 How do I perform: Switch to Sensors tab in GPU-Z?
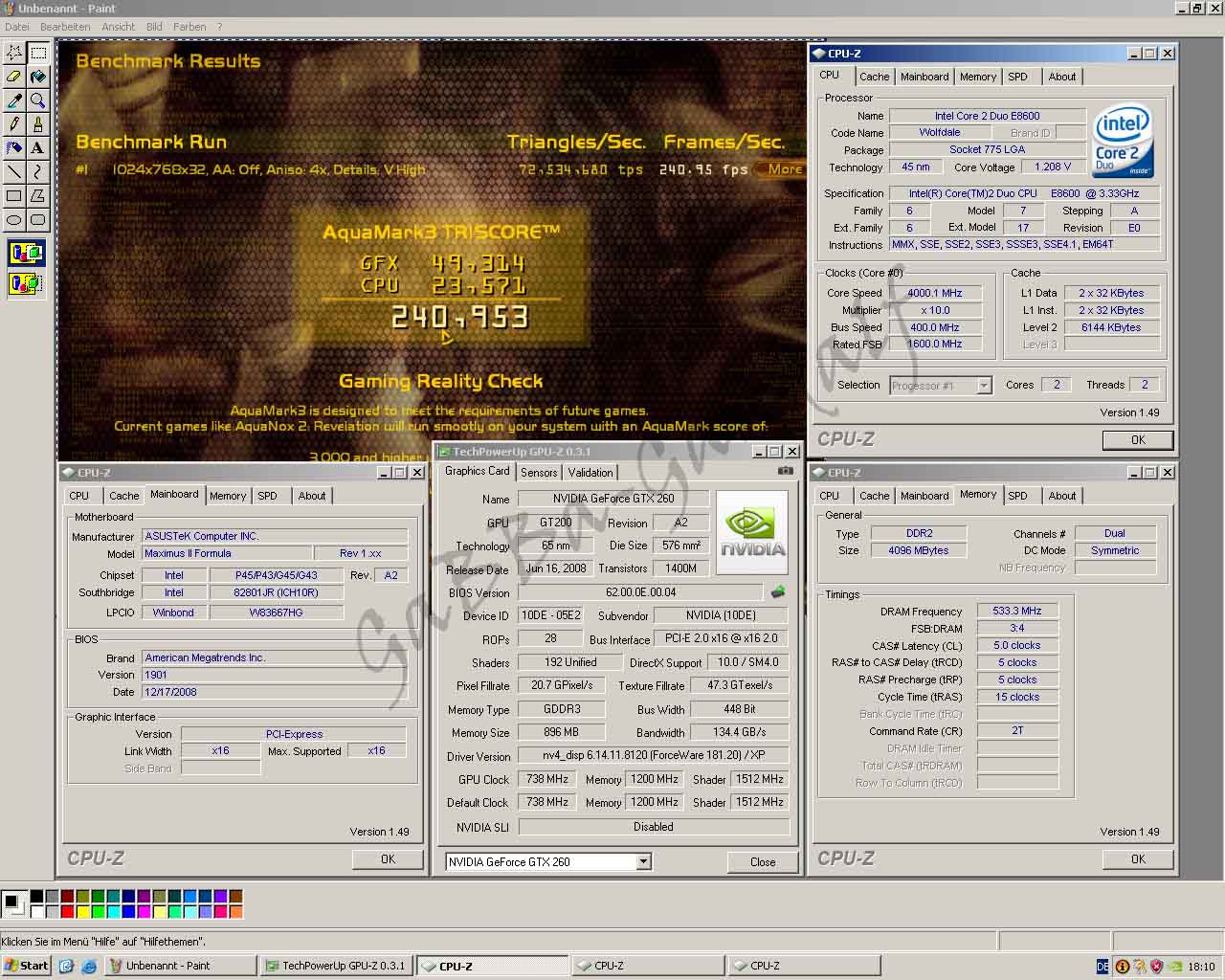pos(539,473)
